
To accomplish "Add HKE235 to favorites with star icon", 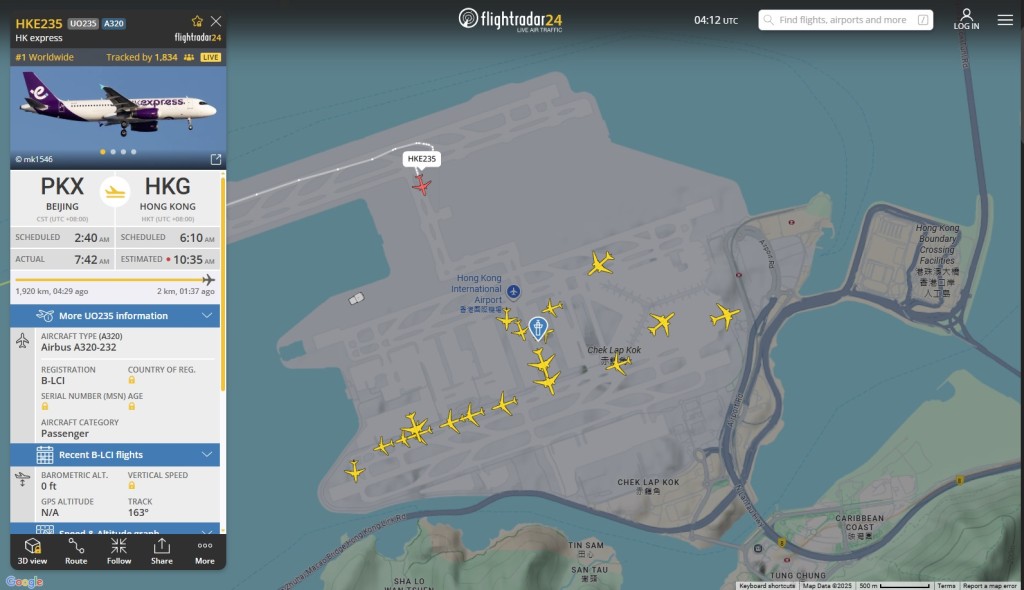I will tap(197, 22).
